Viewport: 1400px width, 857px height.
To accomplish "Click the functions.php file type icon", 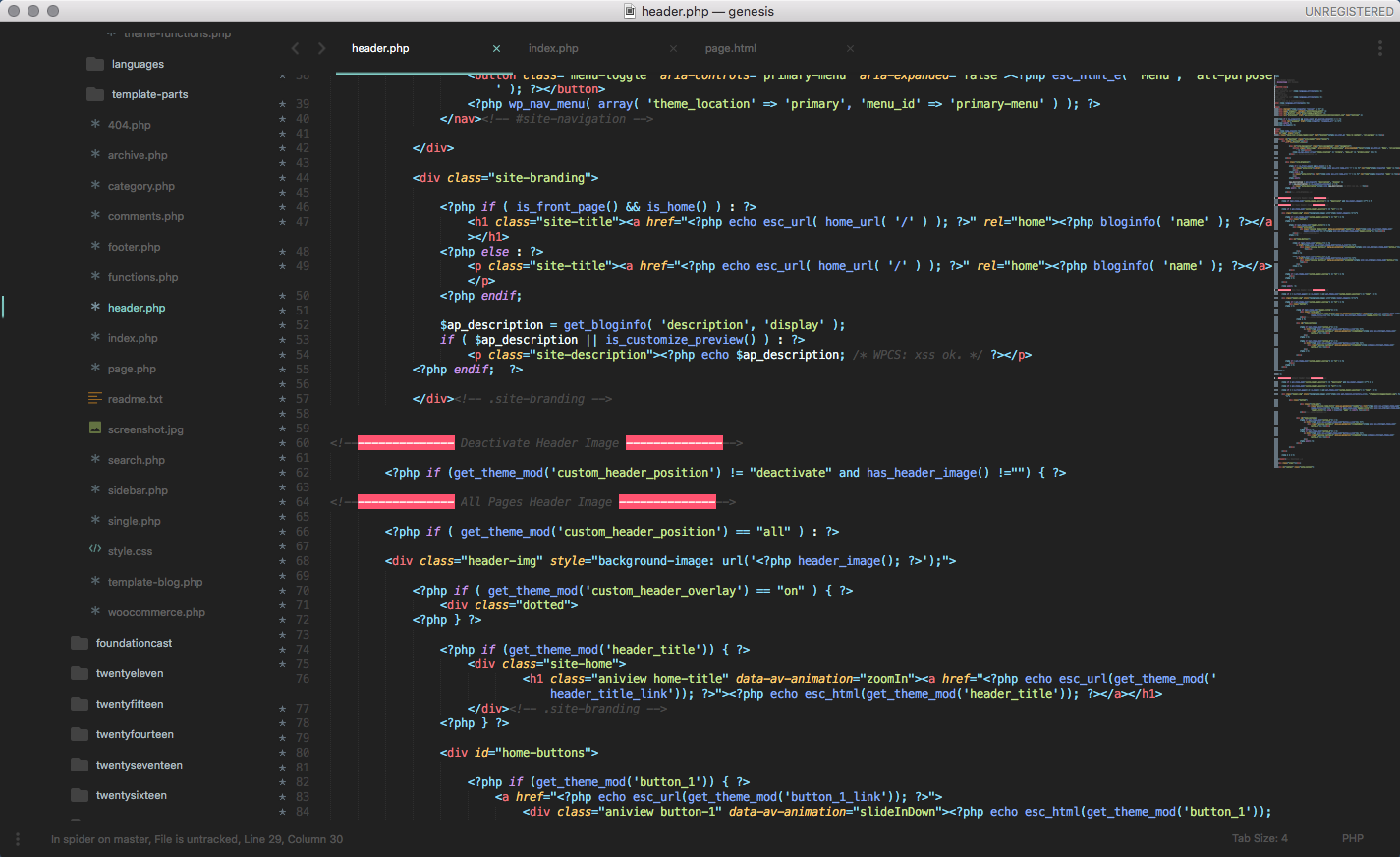I will coord(95,277).
